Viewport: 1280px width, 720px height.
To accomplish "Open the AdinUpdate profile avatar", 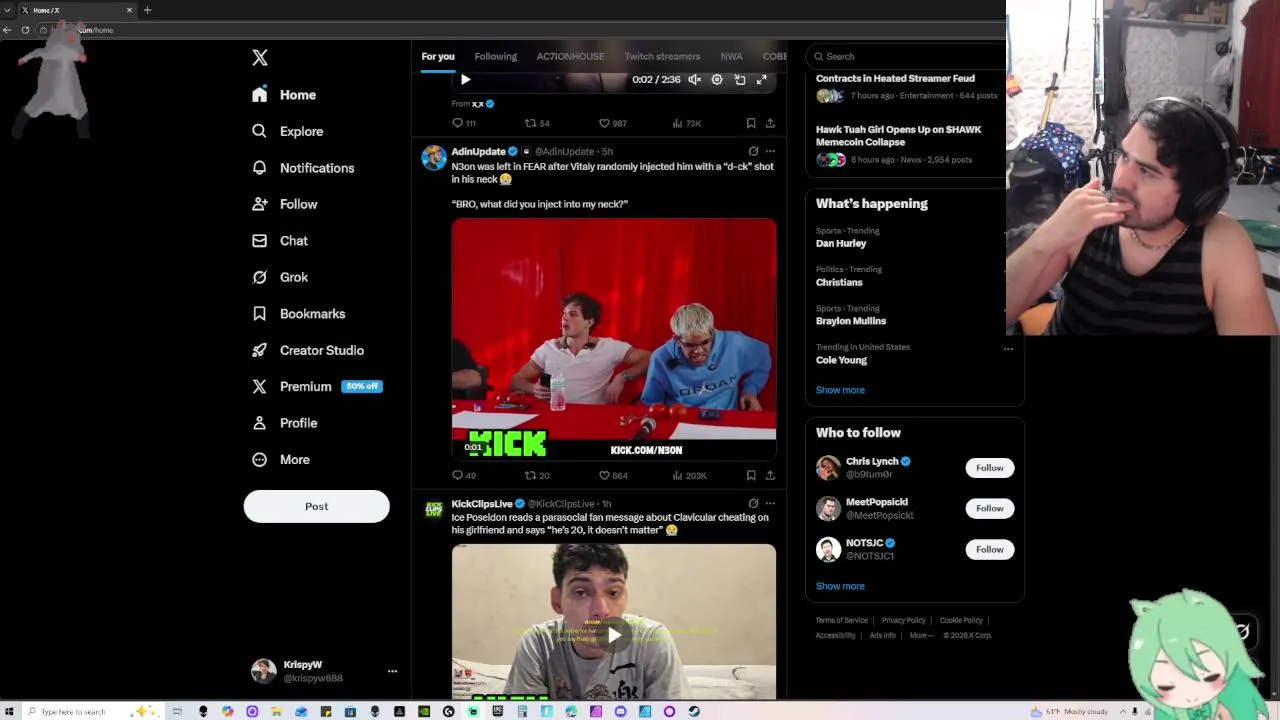I will click(x=434, y=158).
